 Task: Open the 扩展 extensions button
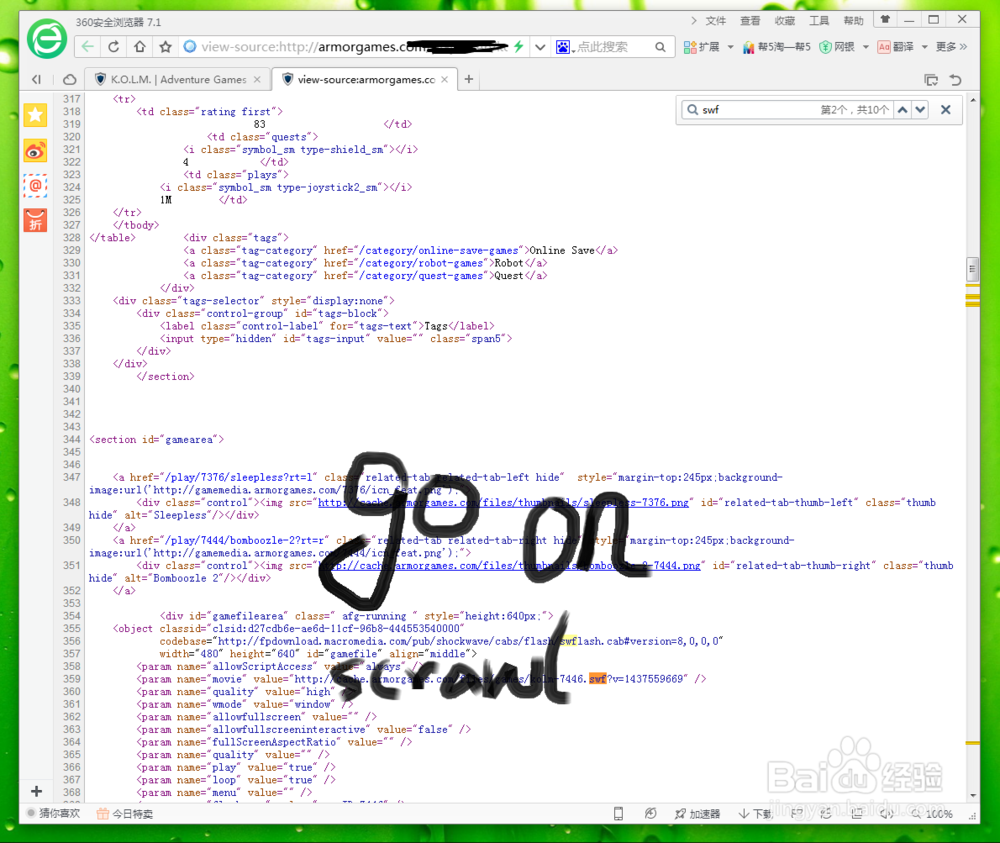[701, 47]
